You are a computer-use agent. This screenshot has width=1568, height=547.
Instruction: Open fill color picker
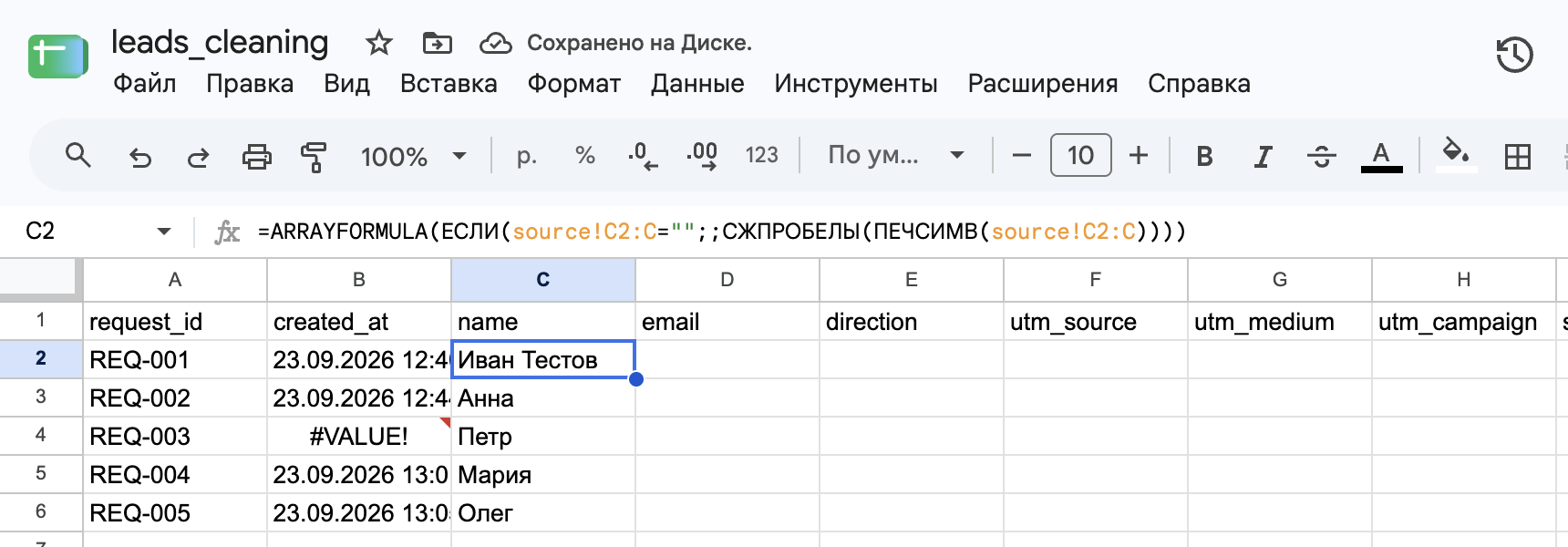point(1456,153)
